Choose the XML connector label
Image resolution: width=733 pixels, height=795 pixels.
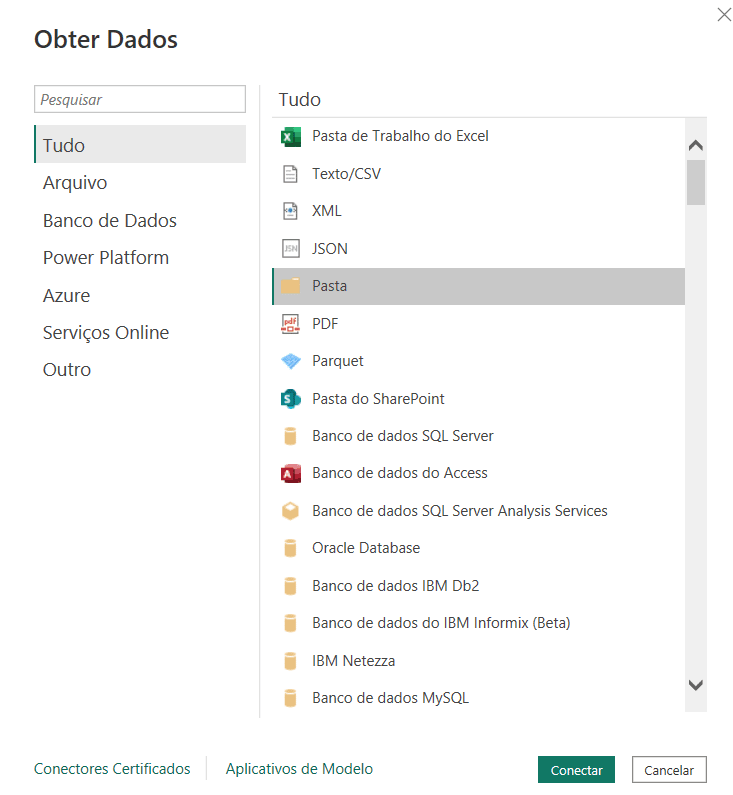tap(326, 211)
